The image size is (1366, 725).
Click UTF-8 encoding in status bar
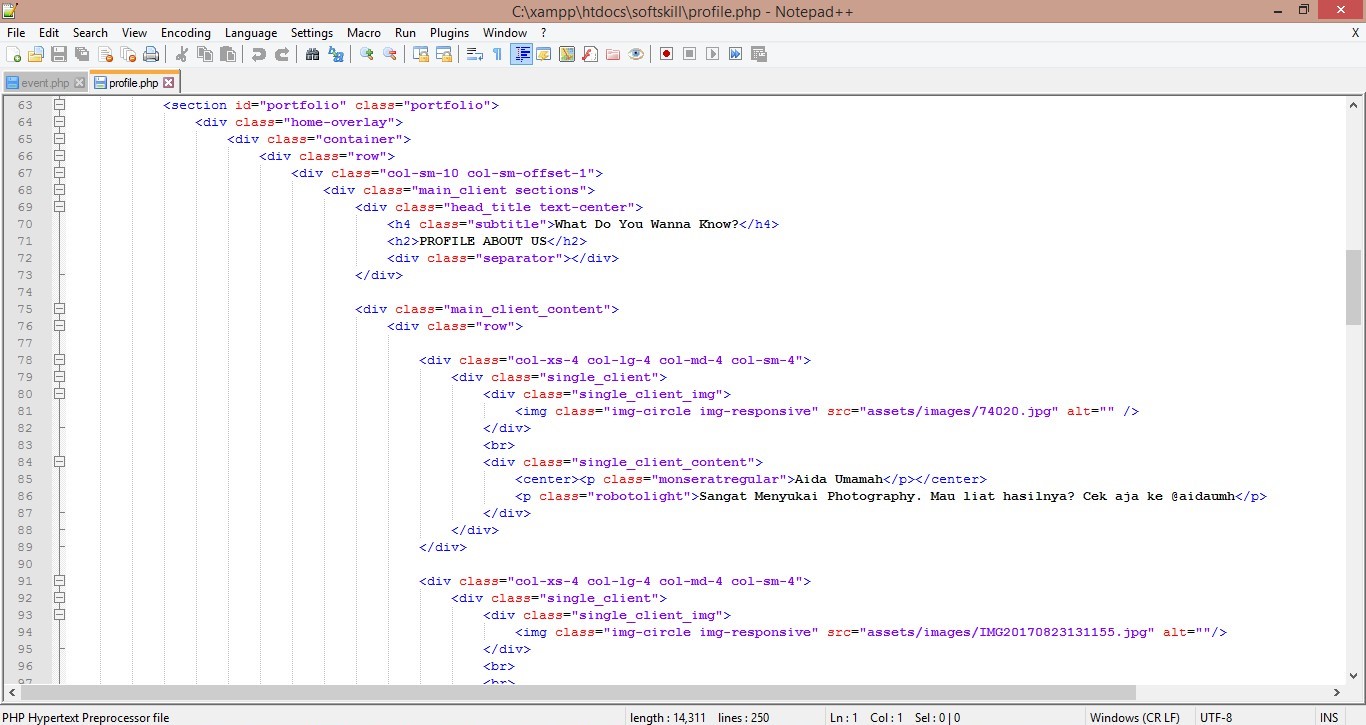[1216, 717]
